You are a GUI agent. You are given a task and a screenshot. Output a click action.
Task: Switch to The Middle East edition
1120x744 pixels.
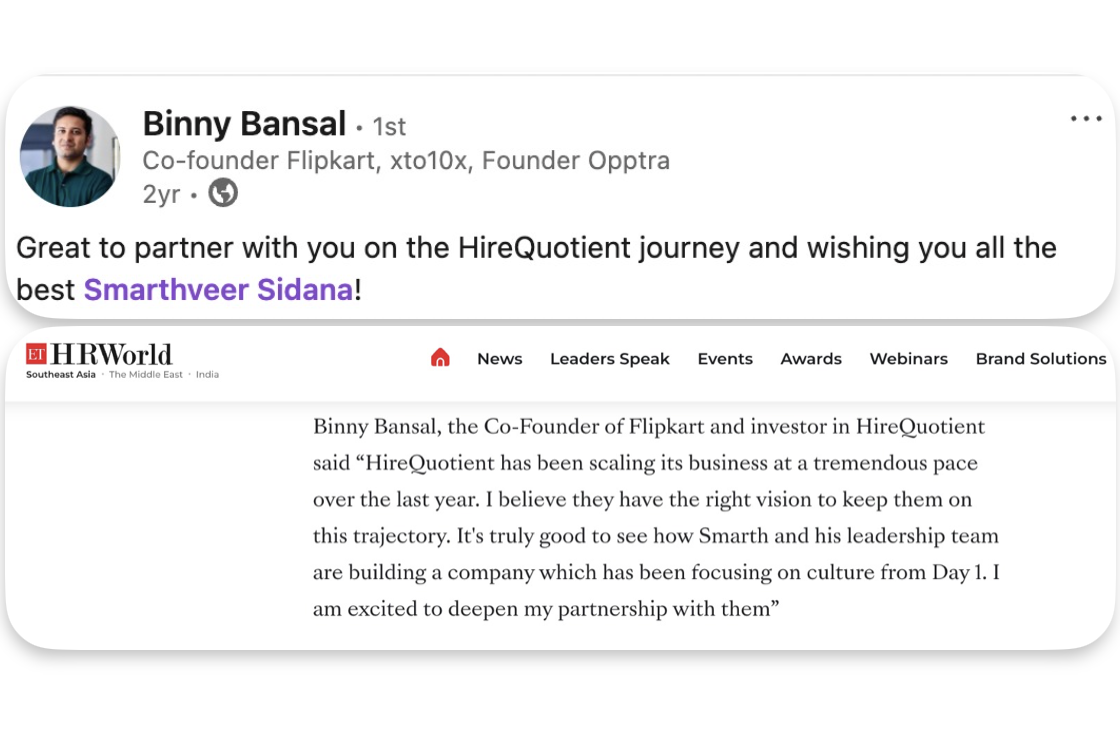[146, 375]
